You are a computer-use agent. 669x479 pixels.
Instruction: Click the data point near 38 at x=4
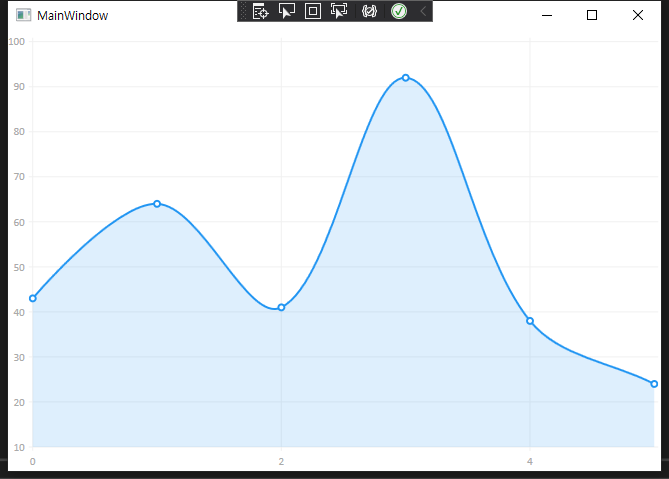[530, 321]
